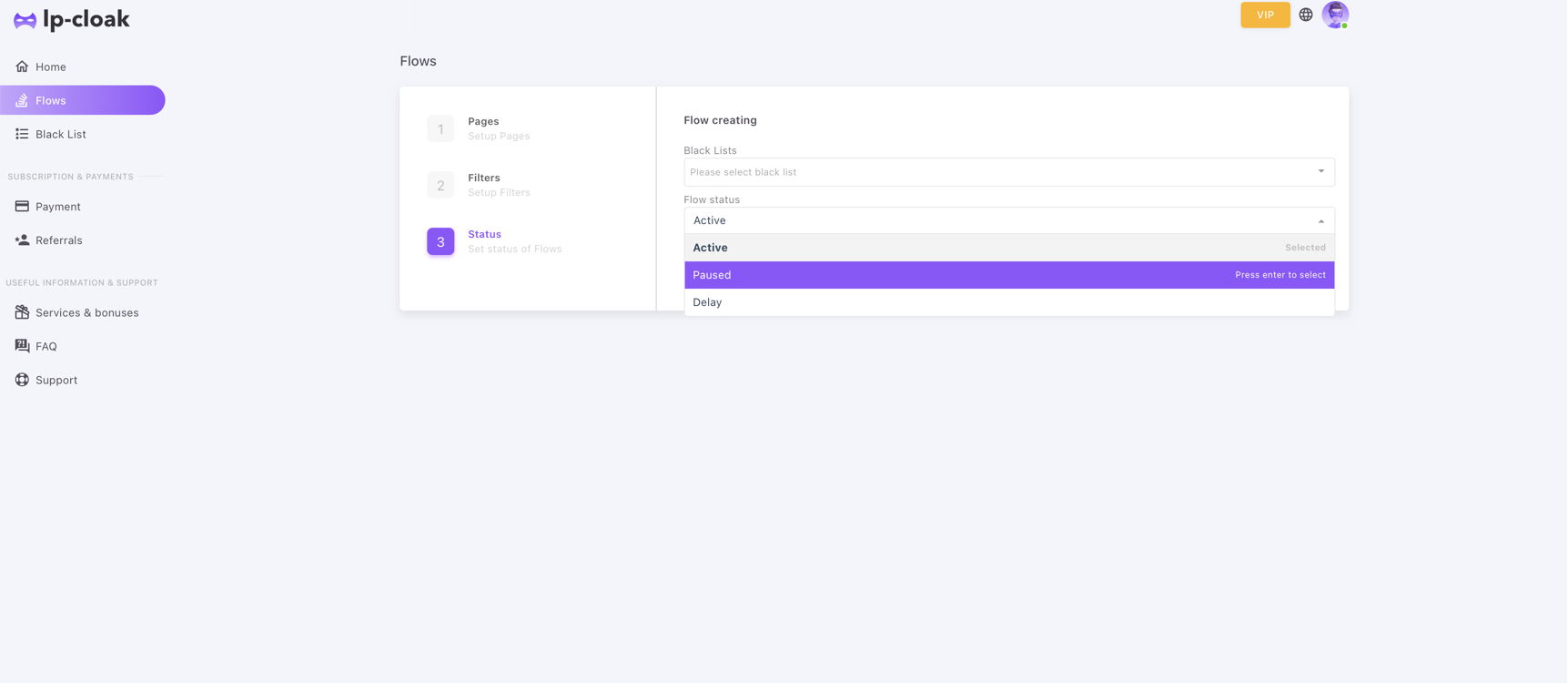Click the Payment card icon
This screenshot has height=683, width=1568.
(x=22, y=207)
